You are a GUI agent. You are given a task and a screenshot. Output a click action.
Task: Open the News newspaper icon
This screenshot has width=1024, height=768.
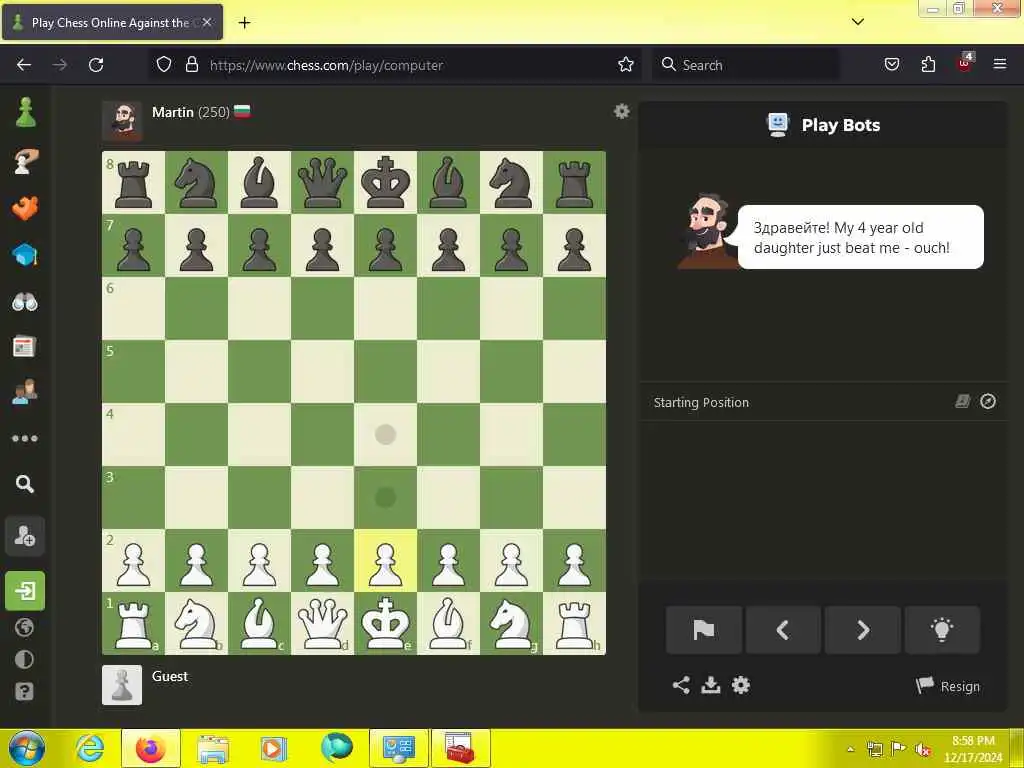pyautogui.click(x=24, y=347)
